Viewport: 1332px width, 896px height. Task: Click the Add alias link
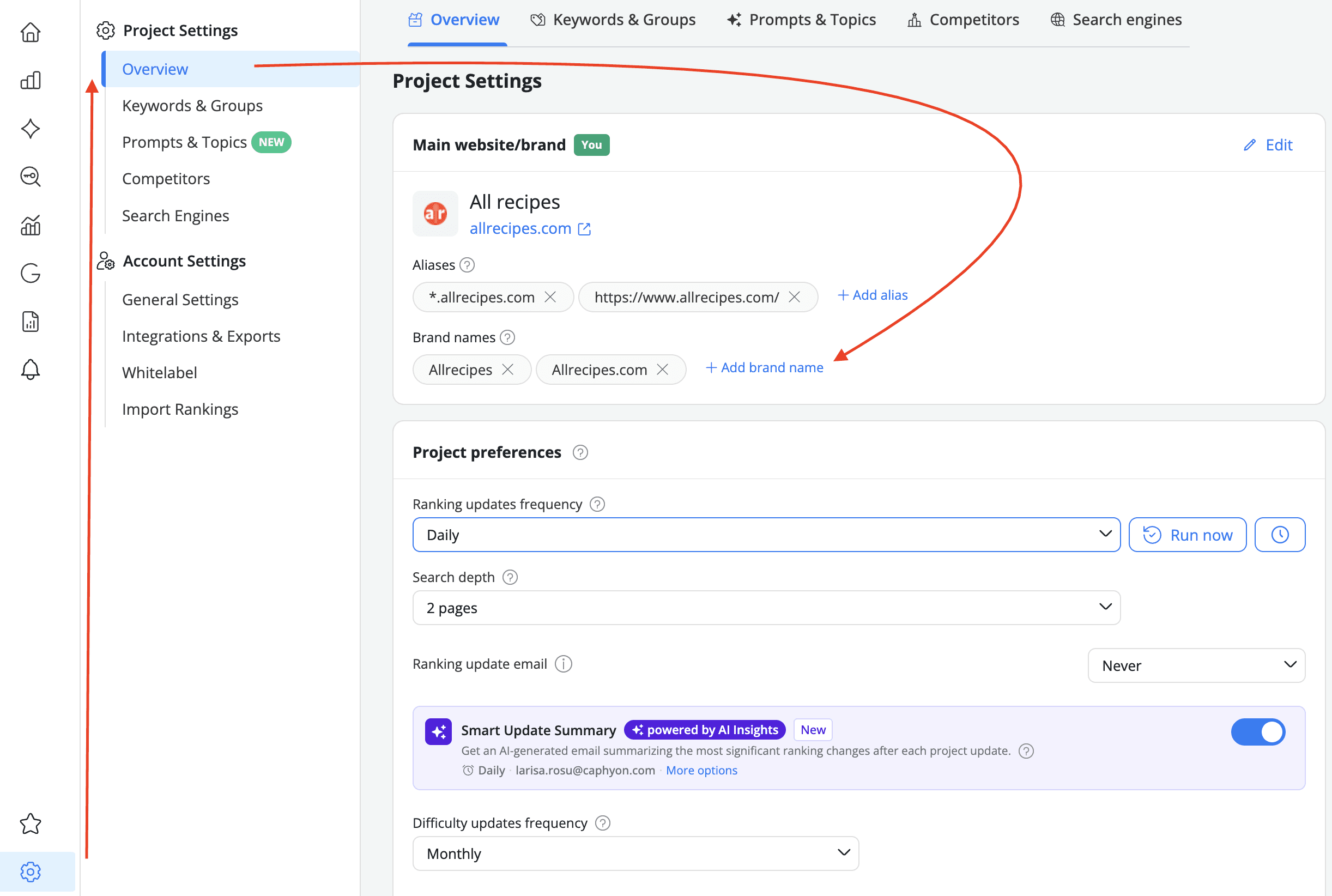[x=873, y=295]
